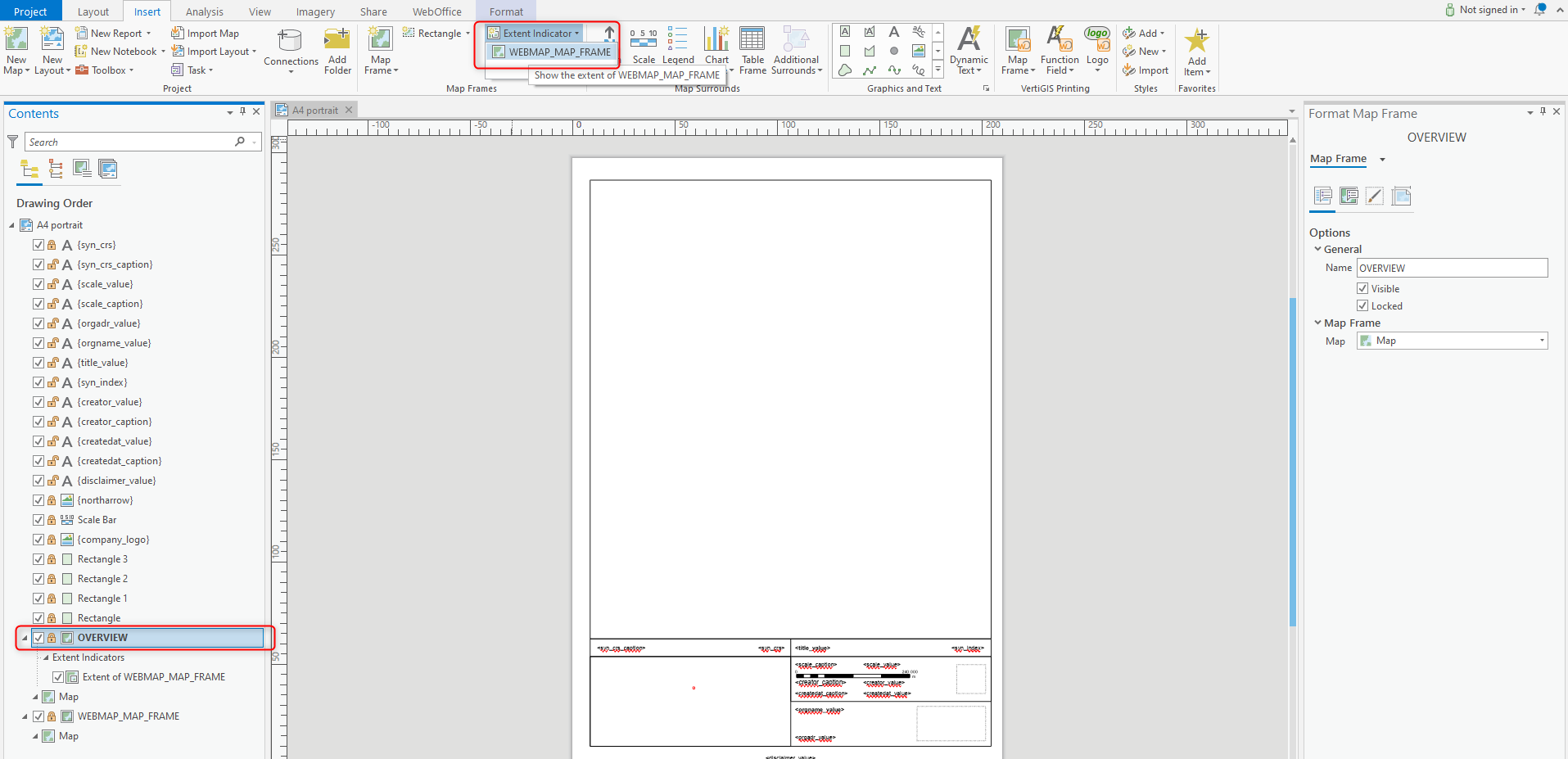Toggle Extent of WEBMAP_MAP_FRAME checkbox
Viewport: 1568px width, 759px height.
57,676
